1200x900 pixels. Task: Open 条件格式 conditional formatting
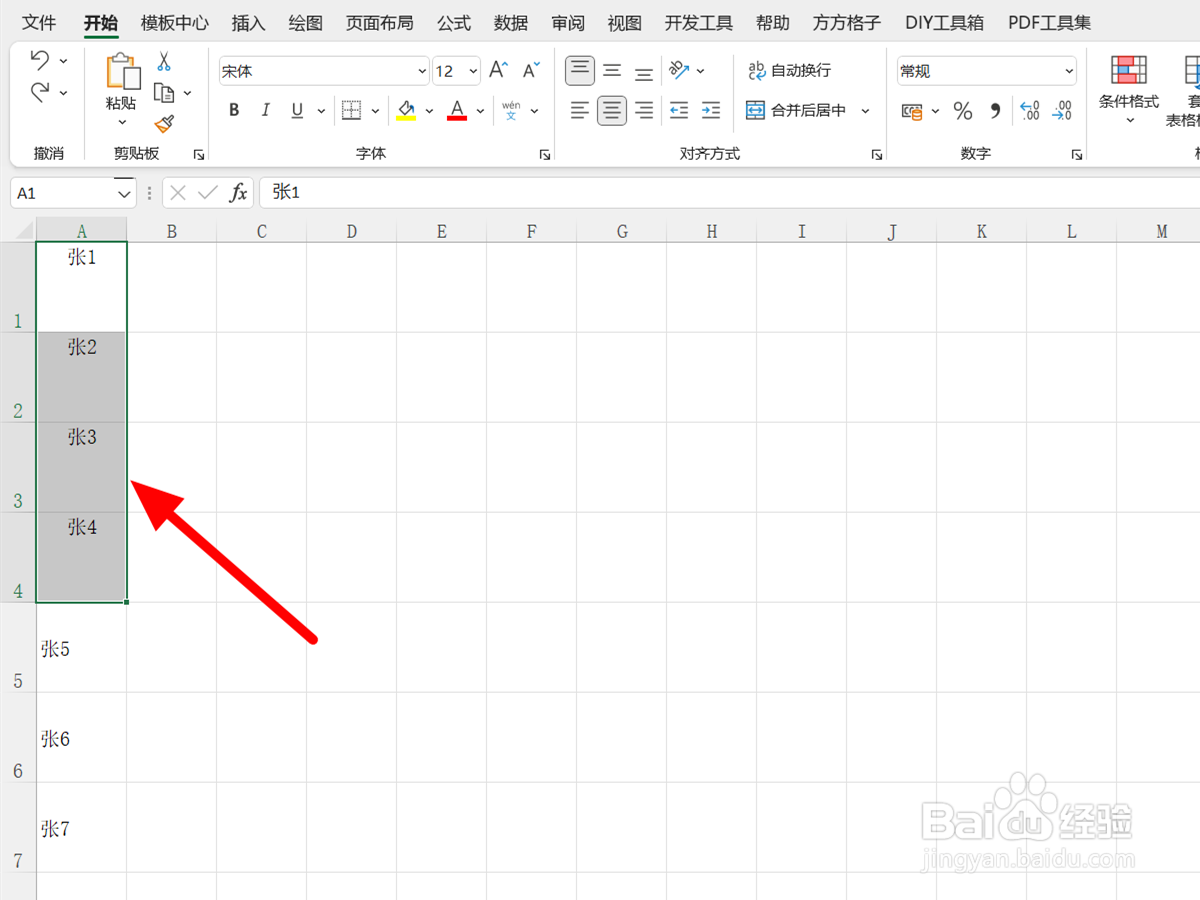(1129, 90)
